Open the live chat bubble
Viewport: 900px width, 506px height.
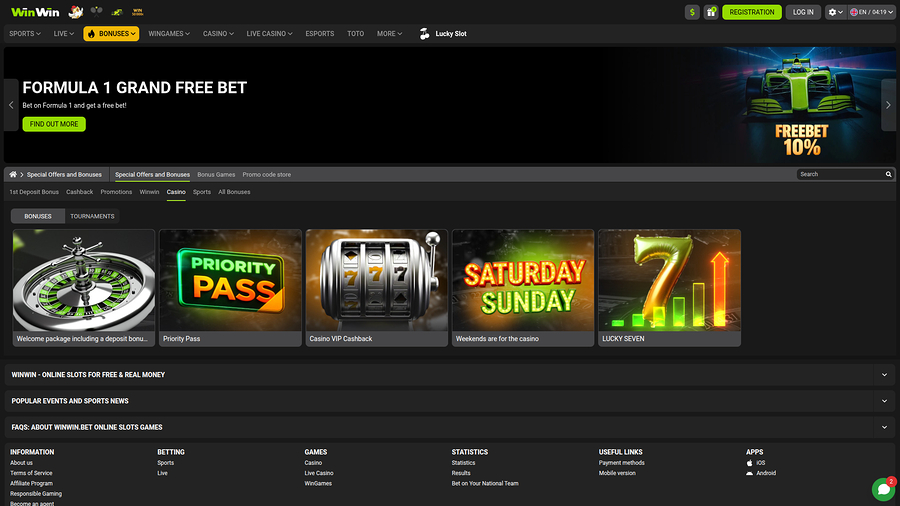(883, 489)
